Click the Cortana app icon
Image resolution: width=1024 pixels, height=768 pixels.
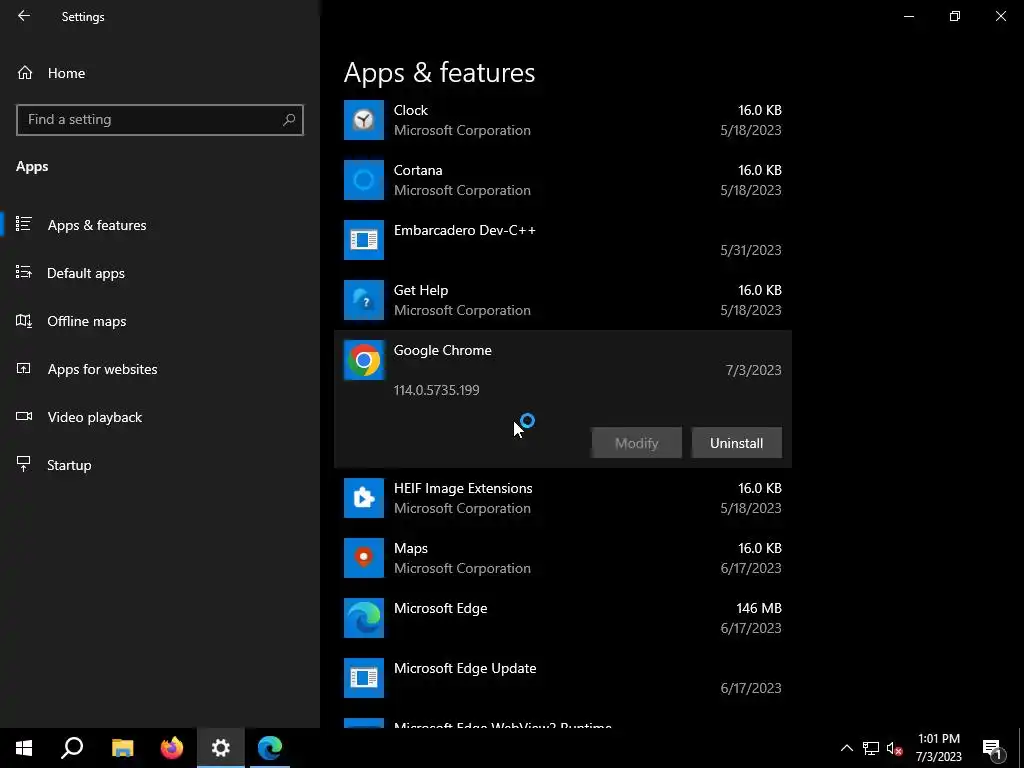364,180
